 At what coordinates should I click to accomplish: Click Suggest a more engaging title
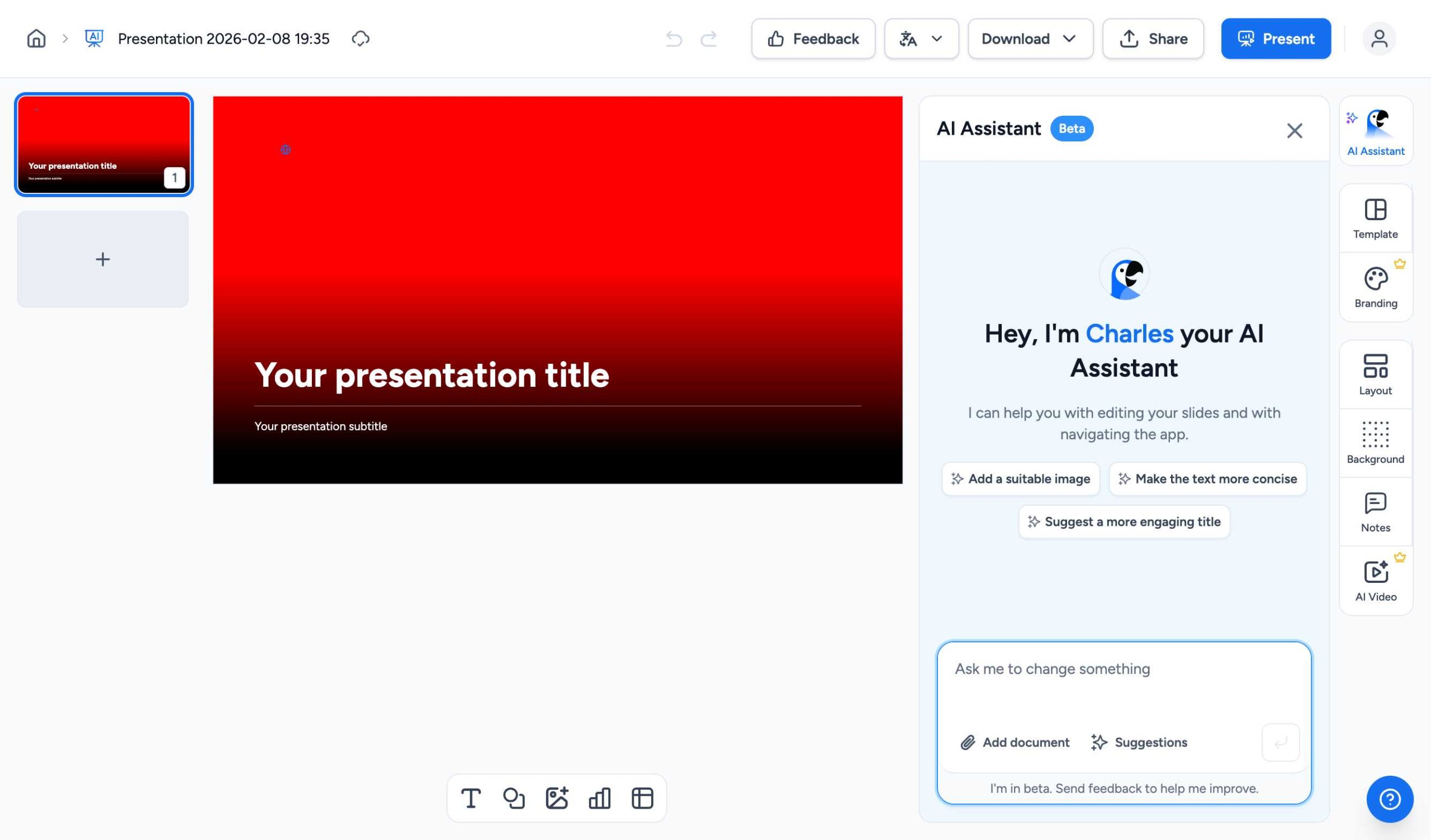1123,521
